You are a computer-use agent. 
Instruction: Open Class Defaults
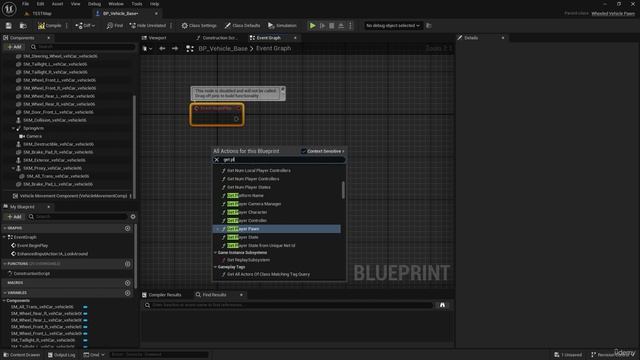point(242,26)
